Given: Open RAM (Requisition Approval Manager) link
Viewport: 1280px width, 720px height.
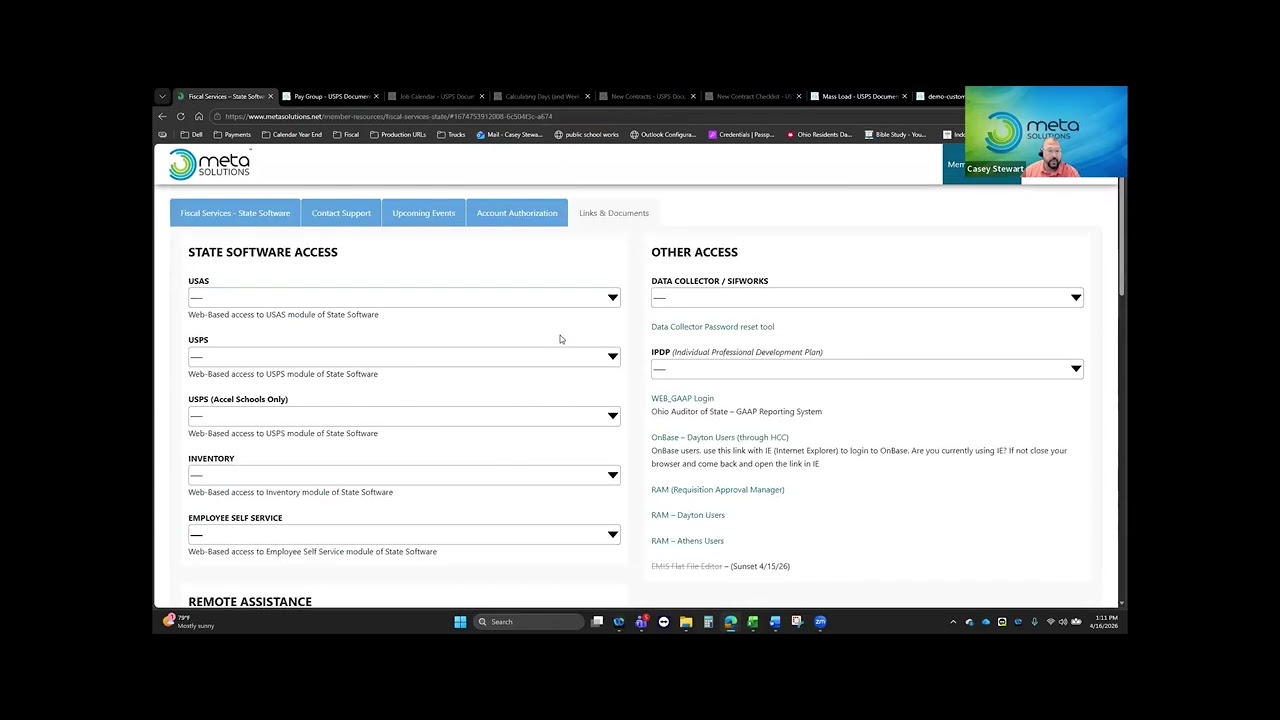Looking at the screenshot, I should (718, 490).
